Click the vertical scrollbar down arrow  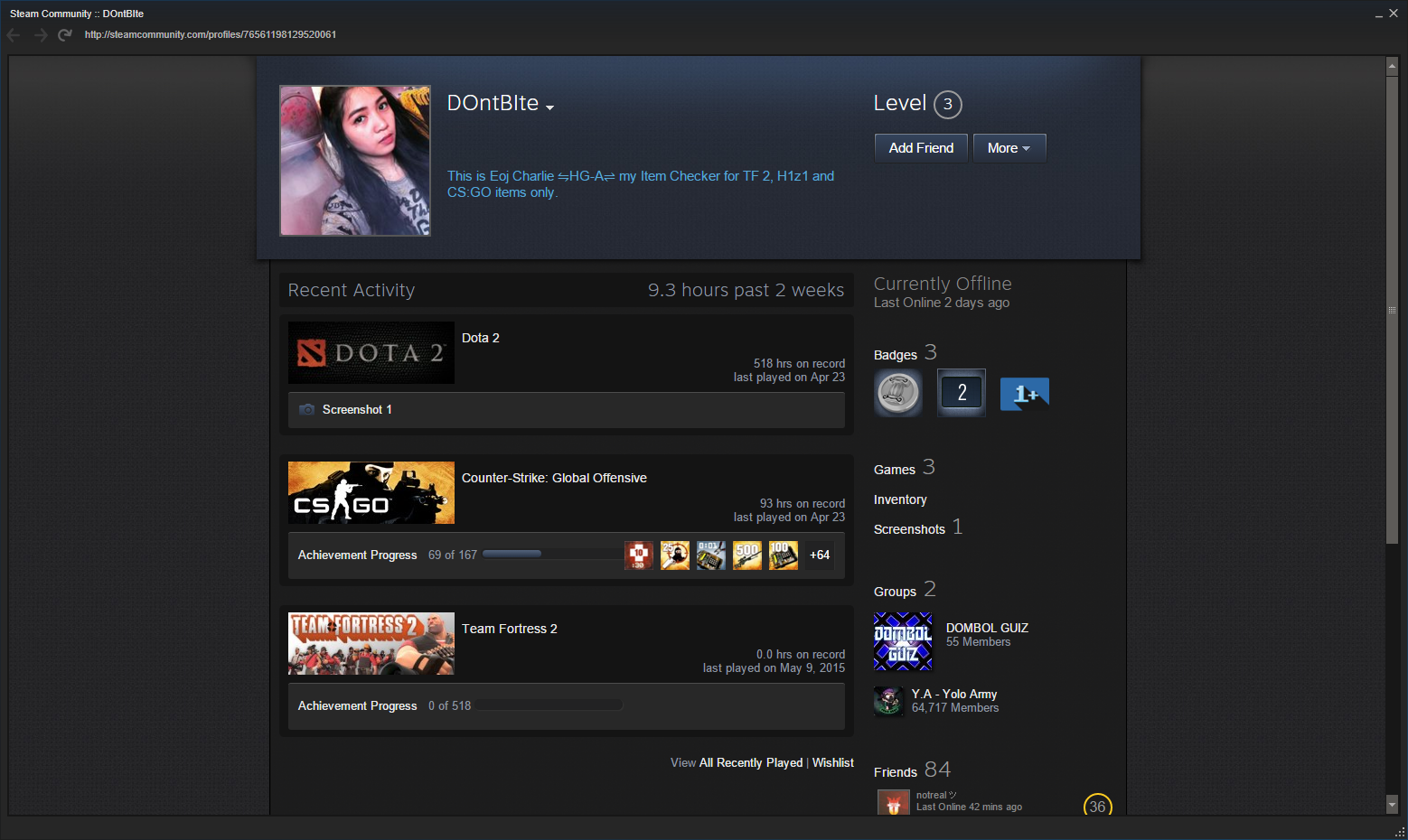(x=1392, y=804)
